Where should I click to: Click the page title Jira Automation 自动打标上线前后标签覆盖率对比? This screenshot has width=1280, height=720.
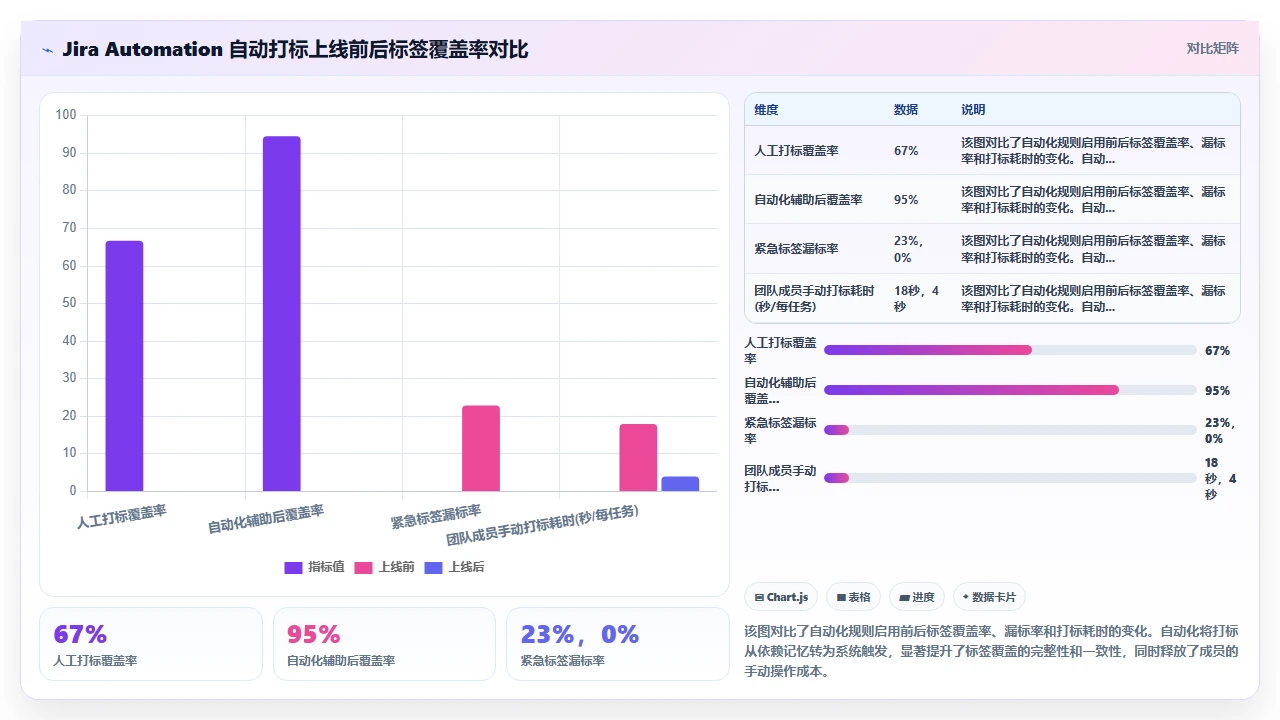point(295,49)
